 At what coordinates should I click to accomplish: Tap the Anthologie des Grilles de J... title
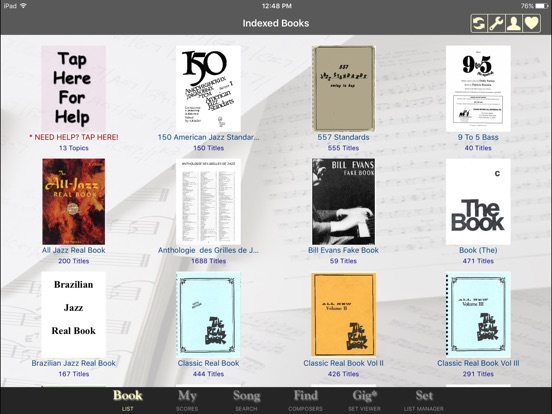[x=208, y=250]
